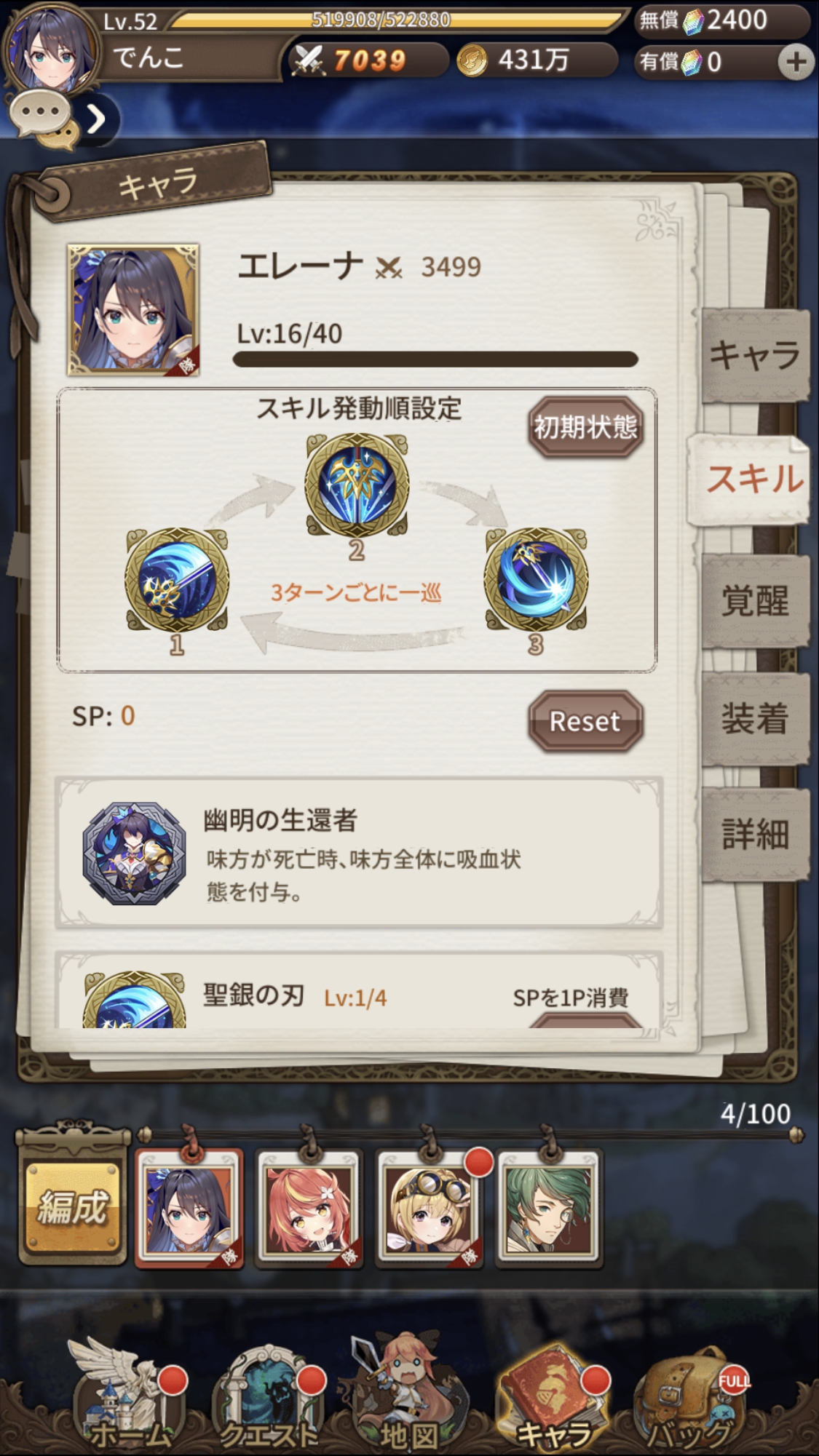Tap skill slot 2 emblem icon
Viewport: 819px width, 1456px height.
pos(357,485)
